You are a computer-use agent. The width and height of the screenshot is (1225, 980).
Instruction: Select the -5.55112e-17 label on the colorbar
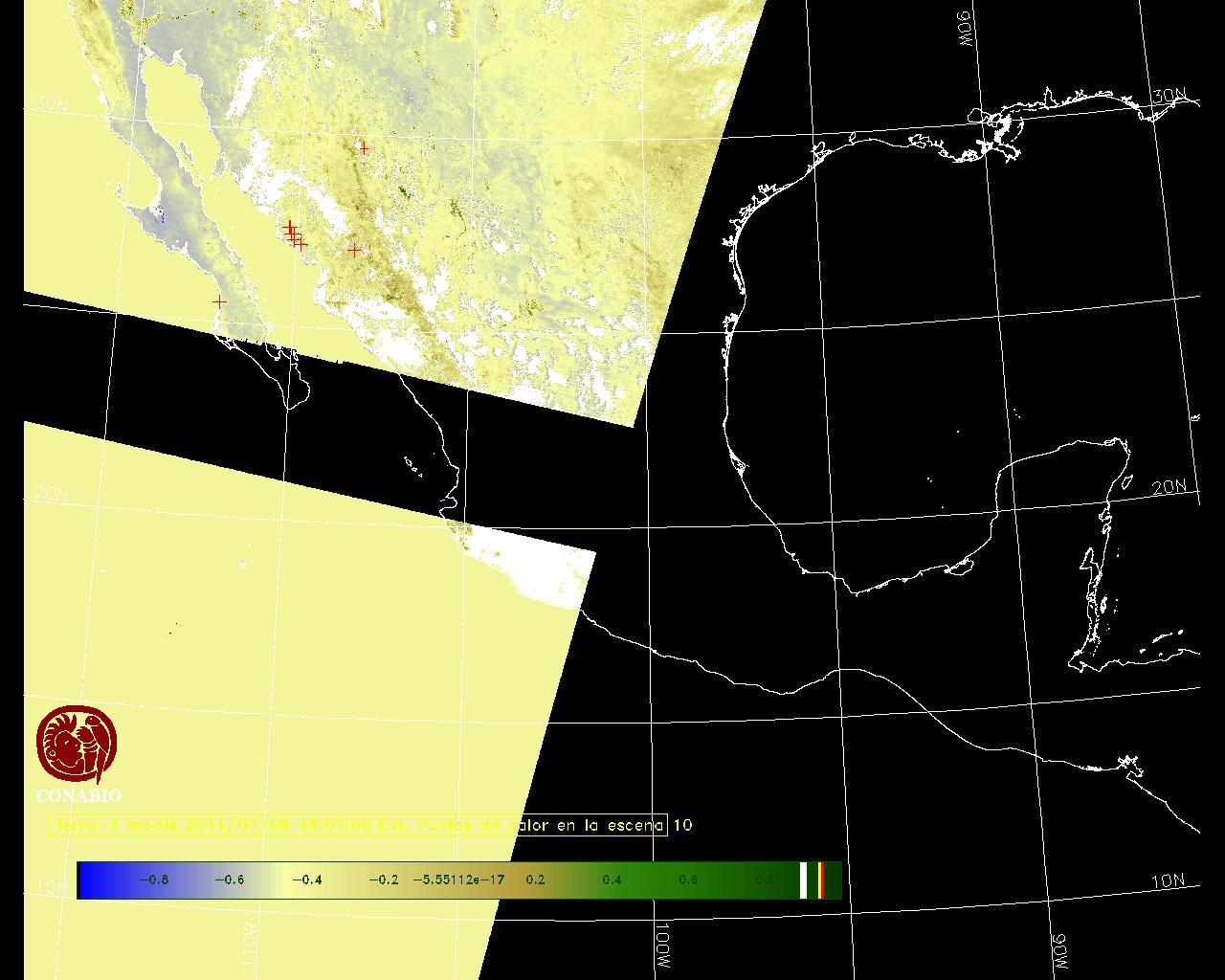(458, 880)
